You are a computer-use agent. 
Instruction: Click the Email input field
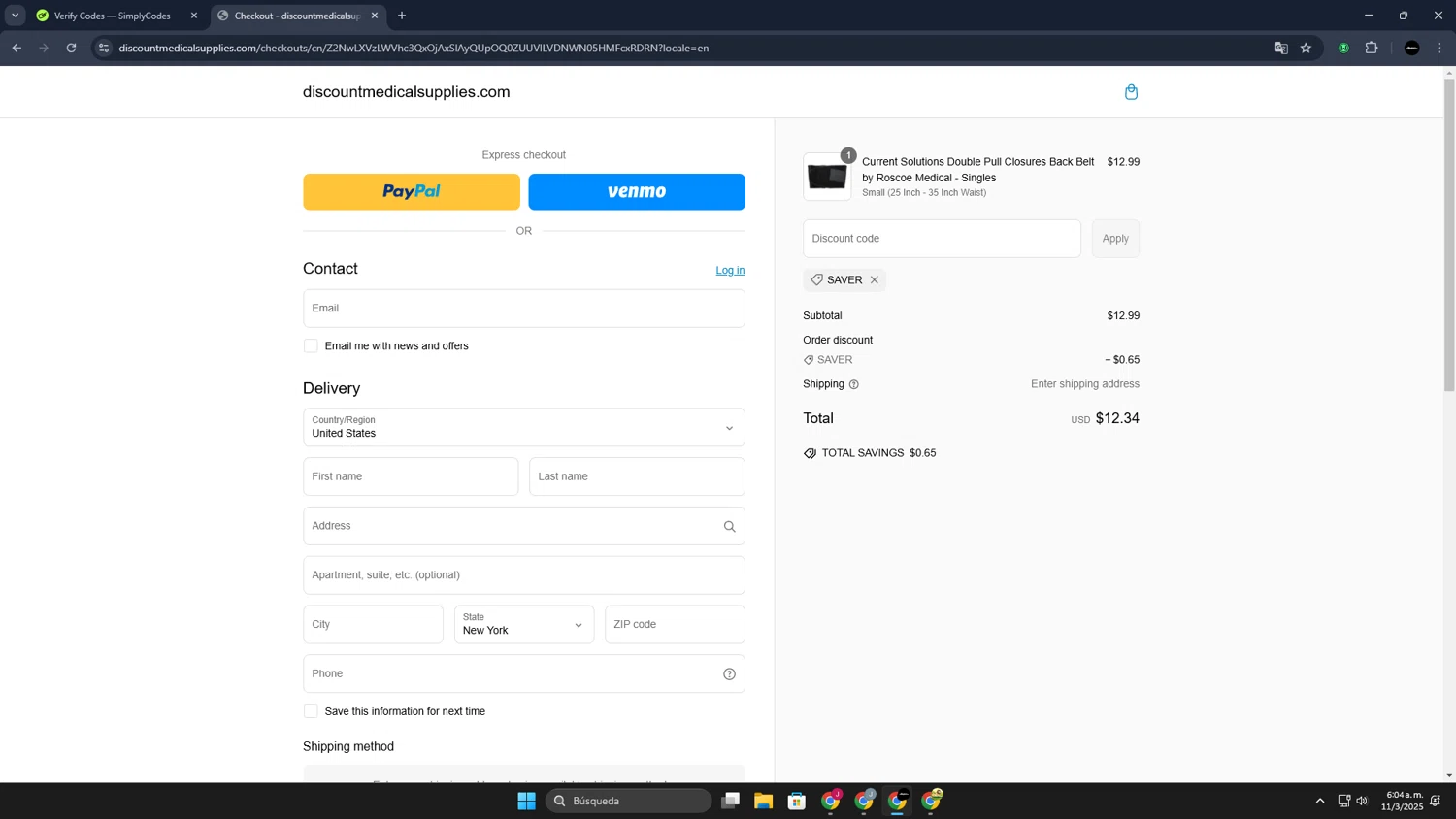524,309
